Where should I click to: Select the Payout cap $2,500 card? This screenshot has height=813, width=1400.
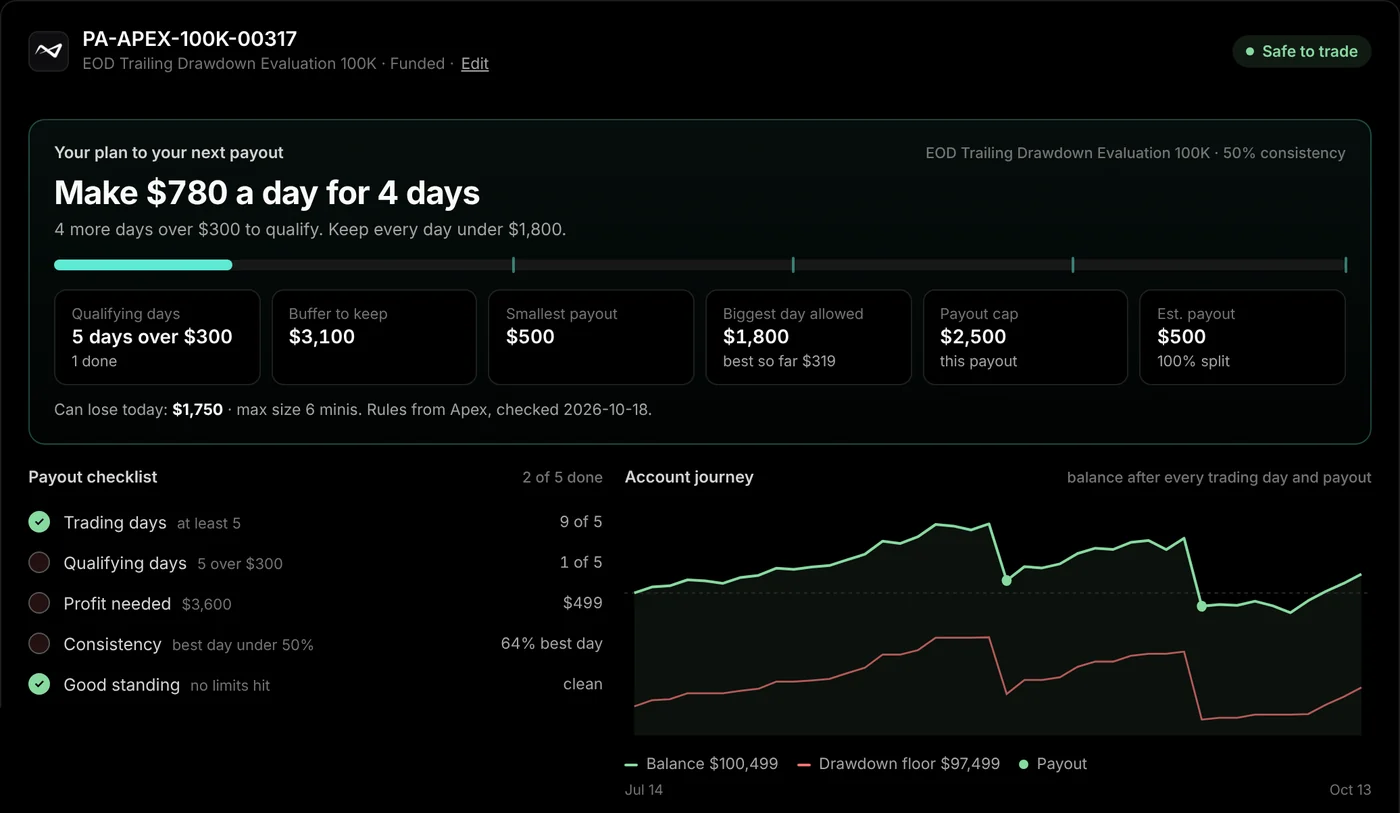coord(1025,337)
